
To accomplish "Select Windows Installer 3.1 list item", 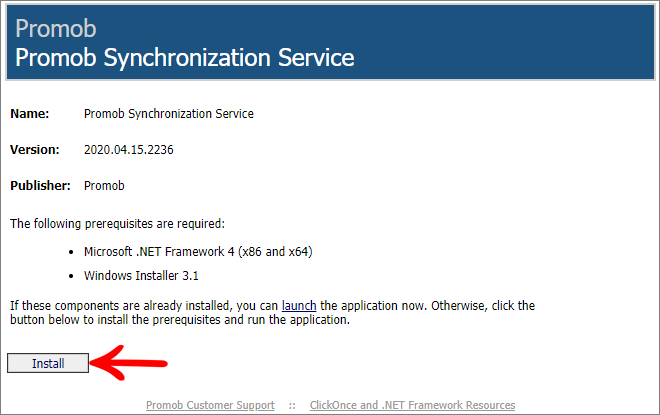I will (x=141, y=276).
